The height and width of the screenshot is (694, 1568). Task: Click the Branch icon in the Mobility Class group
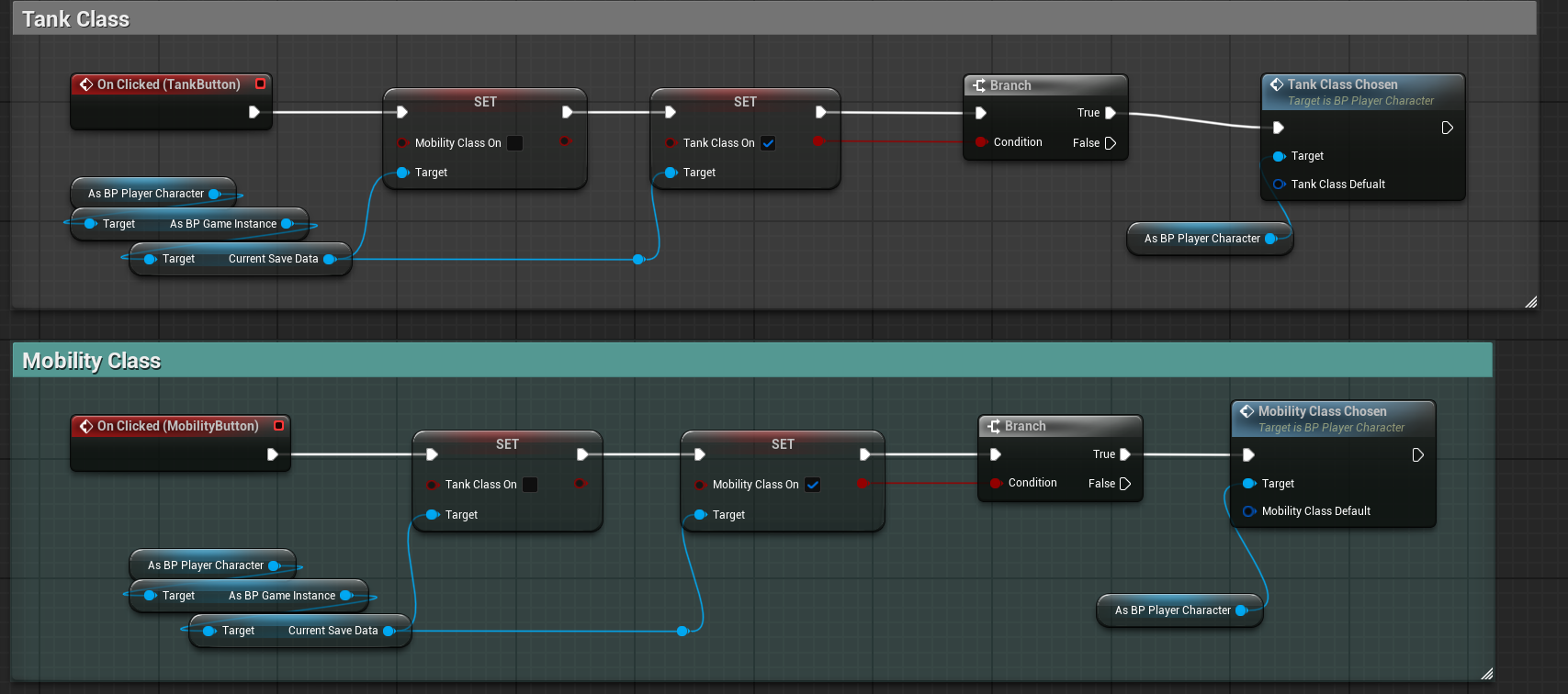coord(994,426)
